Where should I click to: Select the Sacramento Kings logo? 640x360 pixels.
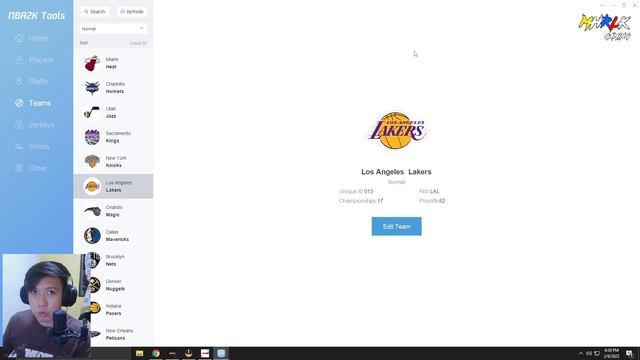pyautogui.click(x=92, y=137)
